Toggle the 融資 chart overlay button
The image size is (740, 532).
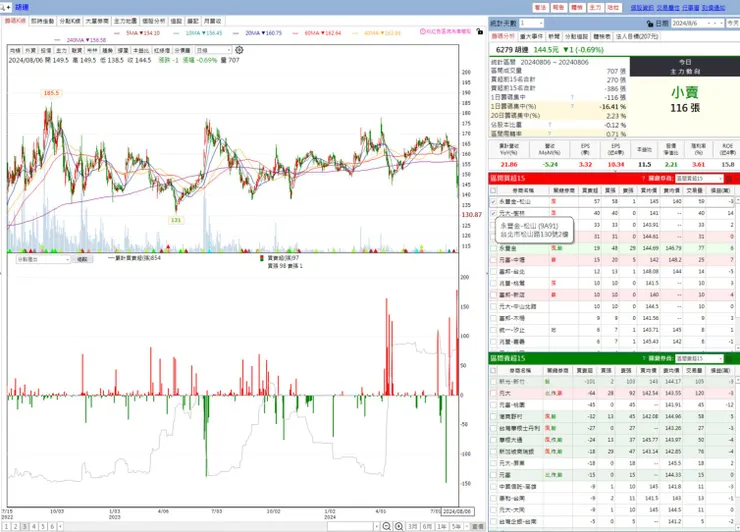(x=76, y=51)
